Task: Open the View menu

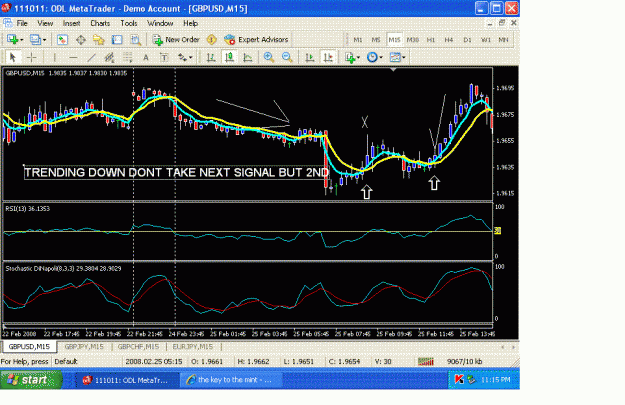Action: 45,23
